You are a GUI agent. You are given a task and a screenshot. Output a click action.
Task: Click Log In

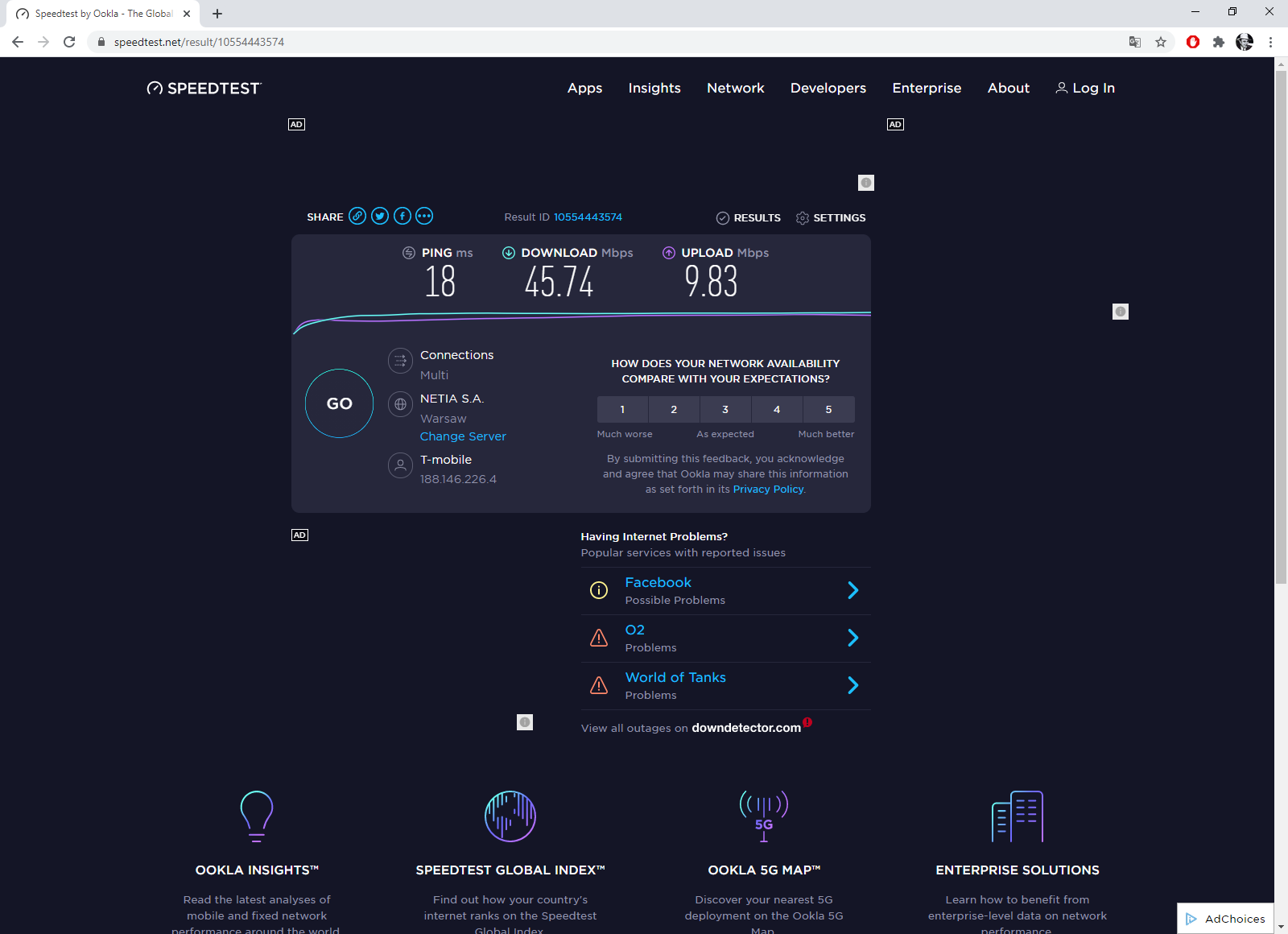[1085, 89]
